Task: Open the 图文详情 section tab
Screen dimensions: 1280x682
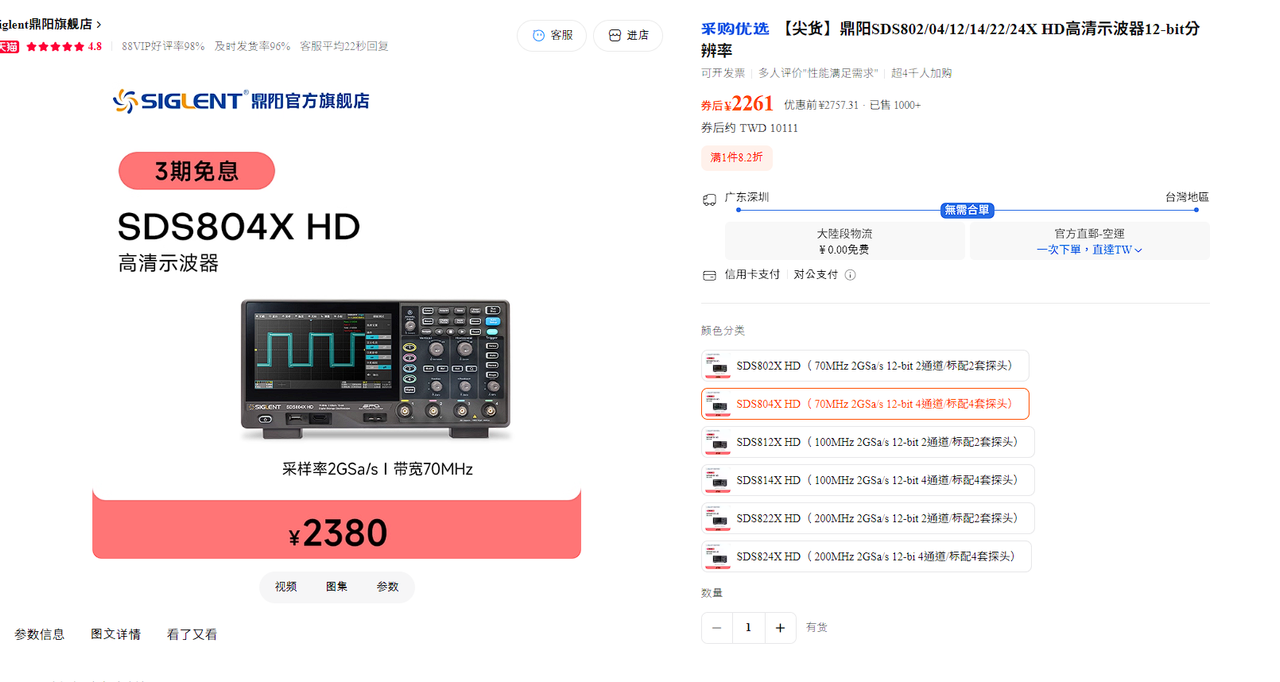Action: click(116, 634)
